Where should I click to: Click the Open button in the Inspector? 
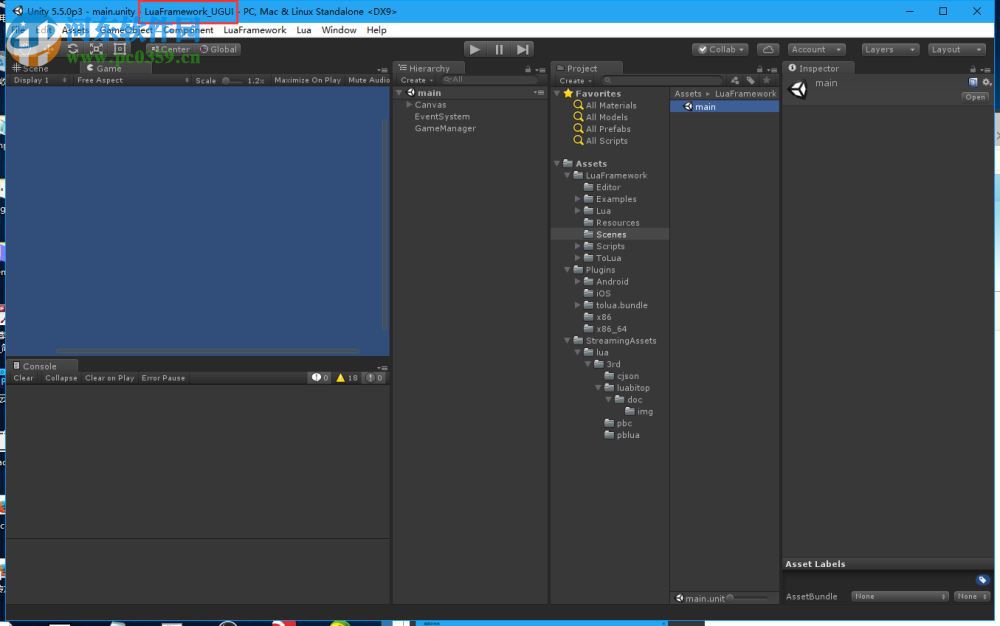pyautogui.click(x=974, y=97)
